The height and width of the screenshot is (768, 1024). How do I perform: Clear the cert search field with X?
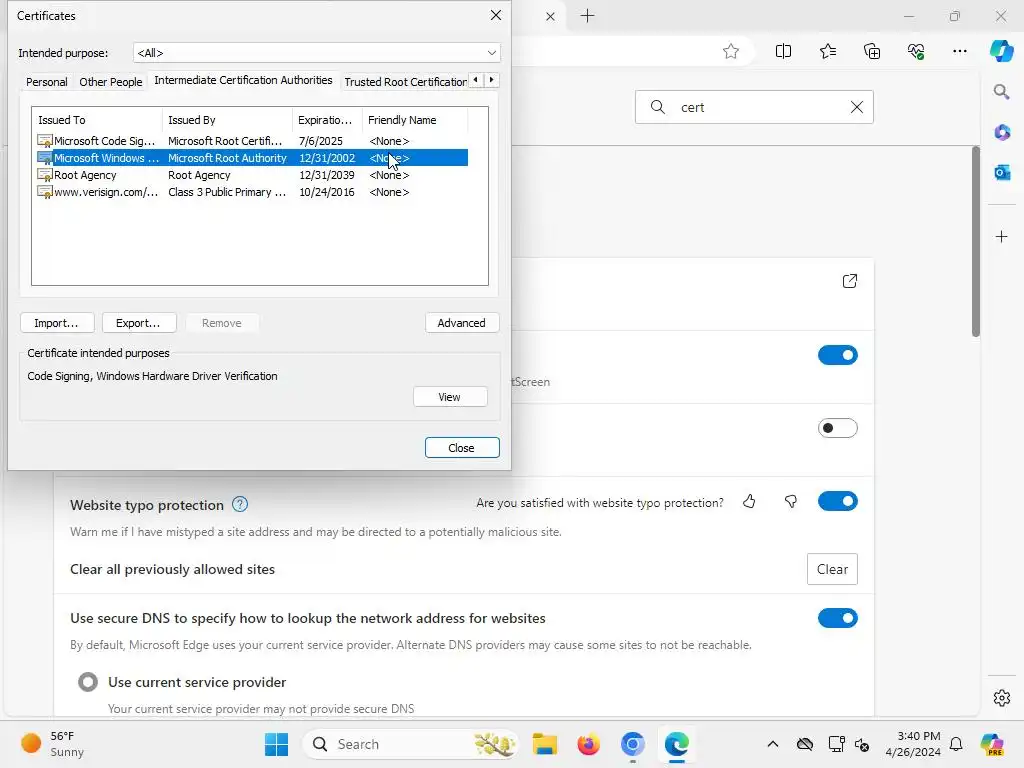point(857,107)
